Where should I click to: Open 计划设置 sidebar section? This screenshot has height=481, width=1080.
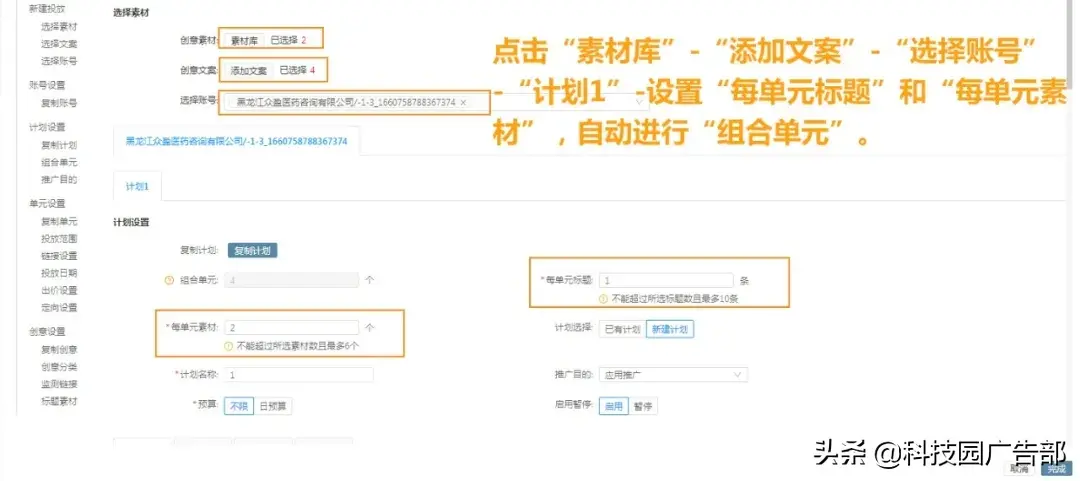48,127
